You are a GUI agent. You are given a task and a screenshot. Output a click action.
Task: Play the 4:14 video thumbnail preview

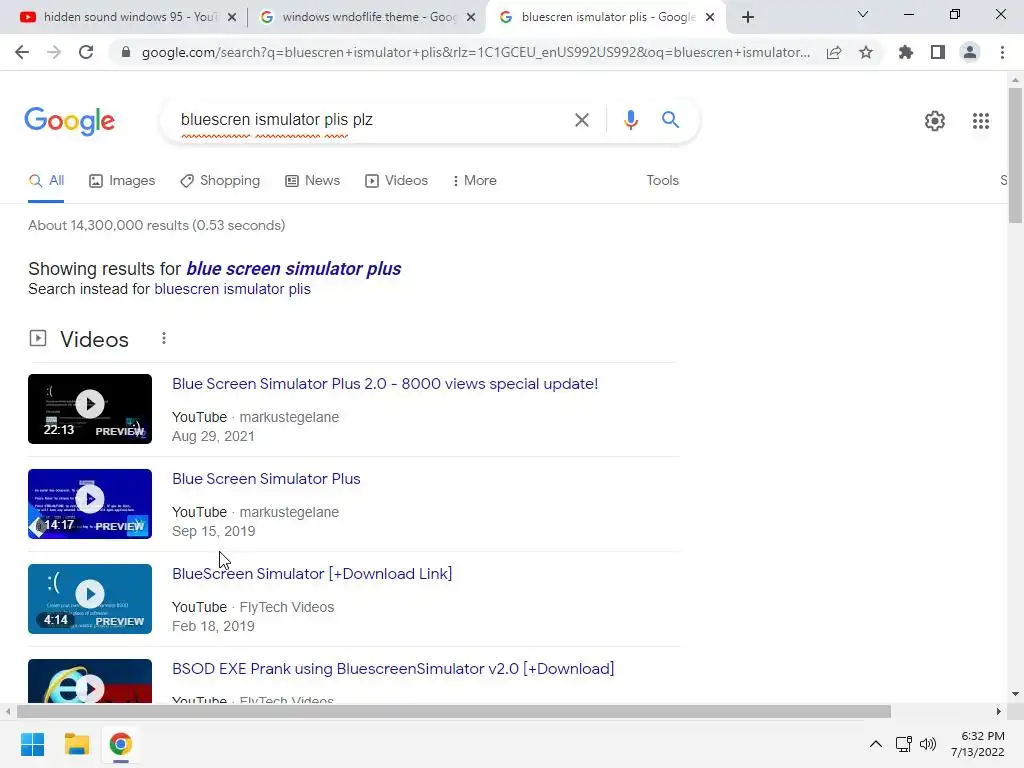click(89, 599)
